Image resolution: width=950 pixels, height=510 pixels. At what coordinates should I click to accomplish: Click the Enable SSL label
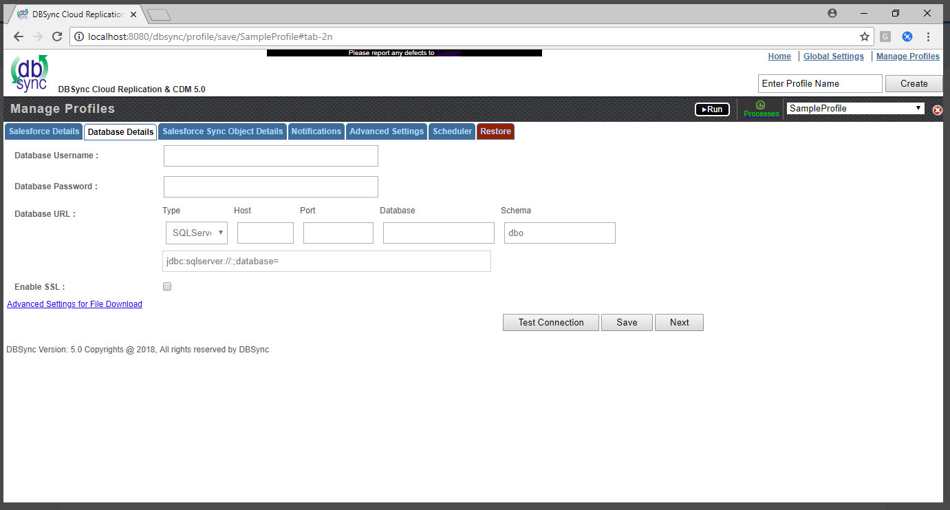(39, 286)
